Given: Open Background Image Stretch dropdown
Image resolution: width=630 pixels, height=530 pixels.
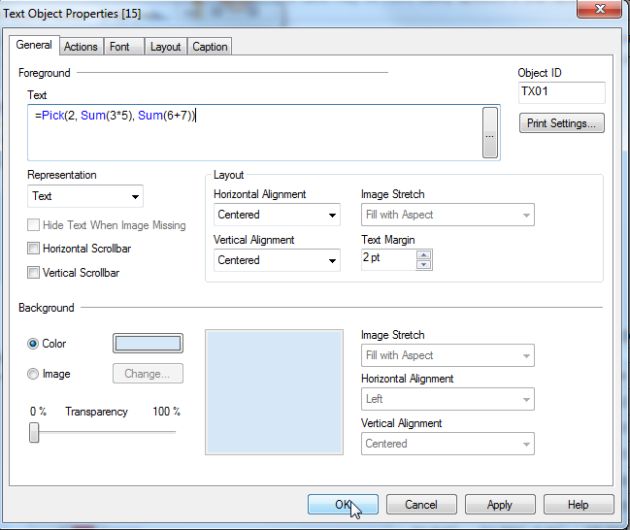Looking at the screenshot, I should (x=448, y=355).
